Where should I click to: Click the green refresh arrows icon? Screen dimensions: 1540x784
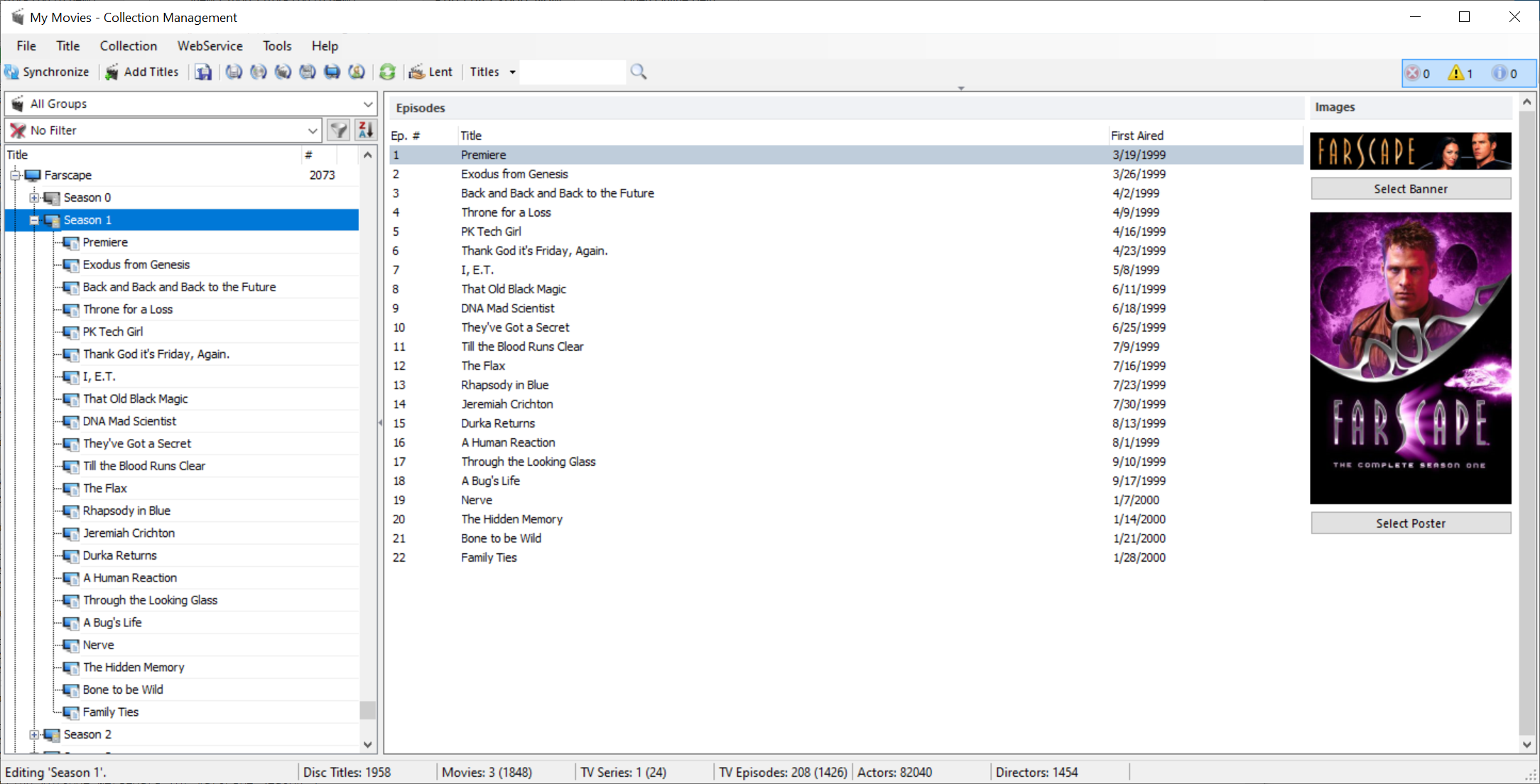(x=387, y=72)
